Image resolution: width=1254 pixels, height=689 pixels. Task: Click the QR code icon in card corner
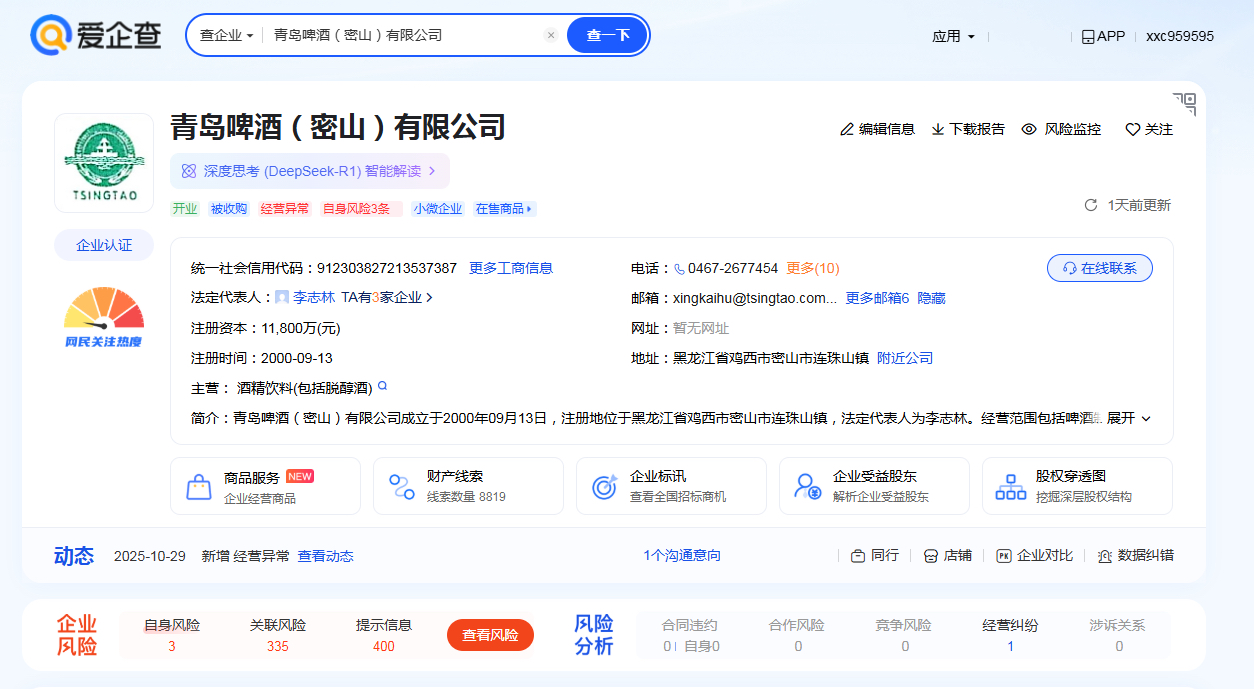(x=1184, y=103)
